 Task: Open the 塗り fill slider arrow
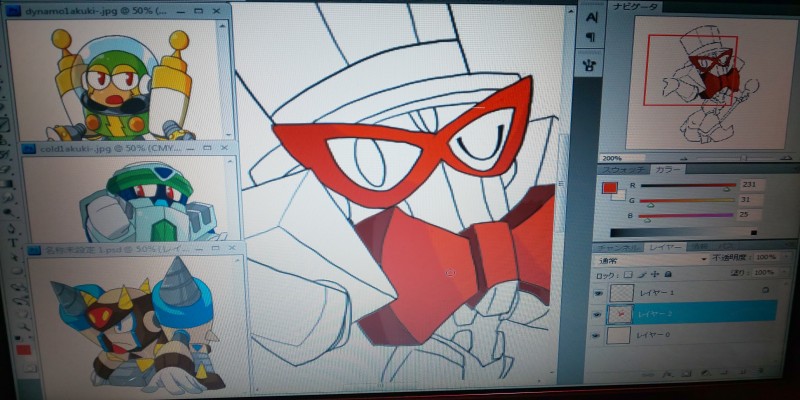[x=785, y=273]
